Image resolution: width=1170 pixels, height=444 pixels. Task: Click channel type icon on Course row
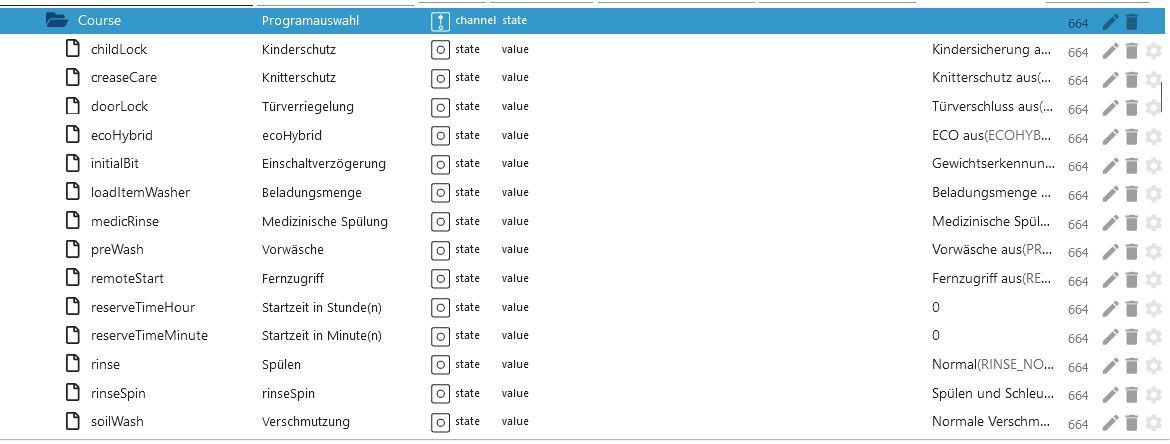click(440, 21)
